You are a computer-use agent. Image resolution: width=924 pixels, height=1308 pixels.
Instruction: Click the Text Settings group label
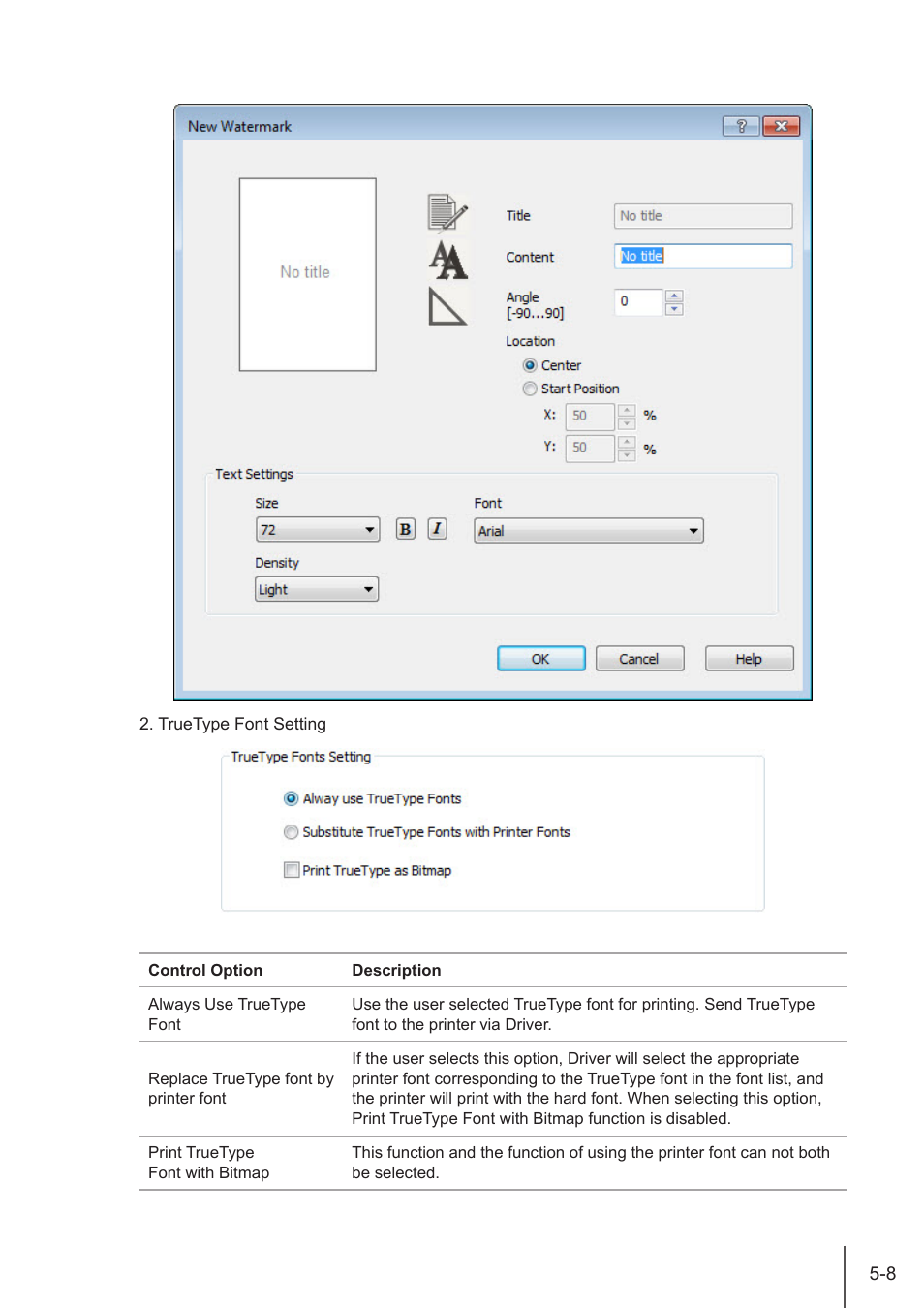pos(254,474)
